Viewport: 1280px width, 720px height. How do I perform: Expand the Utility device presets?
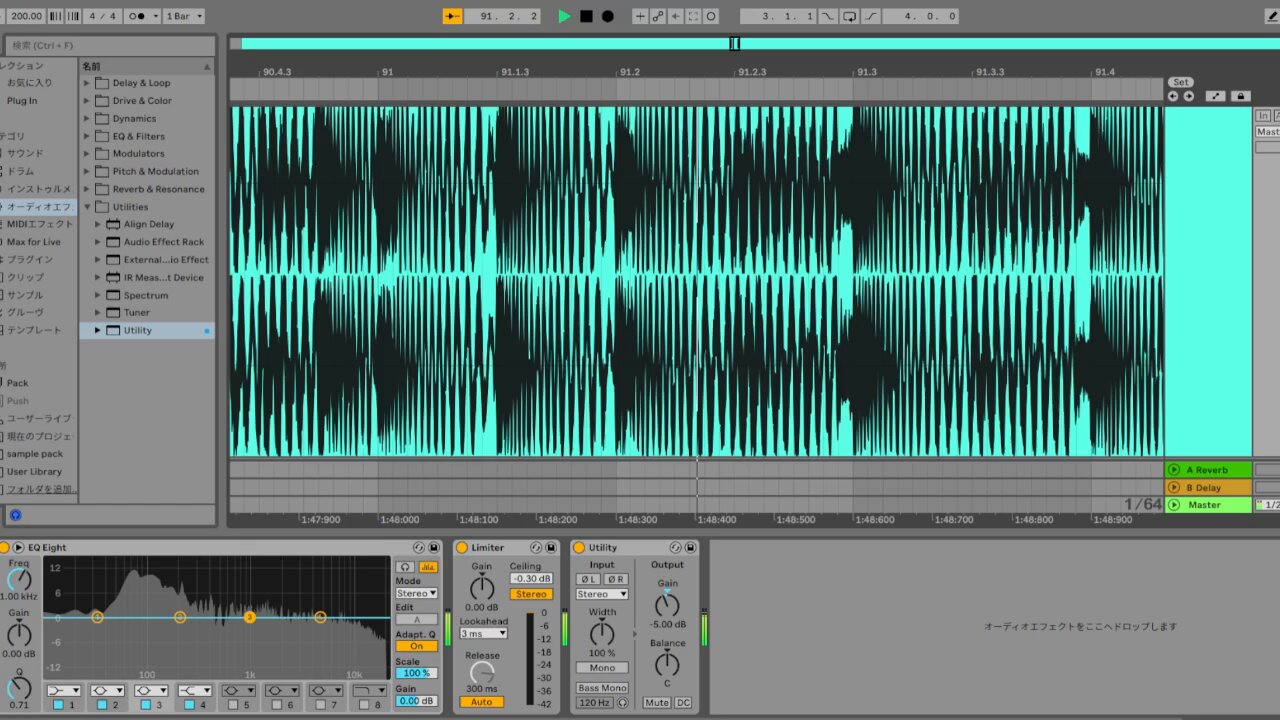(98, 330)
